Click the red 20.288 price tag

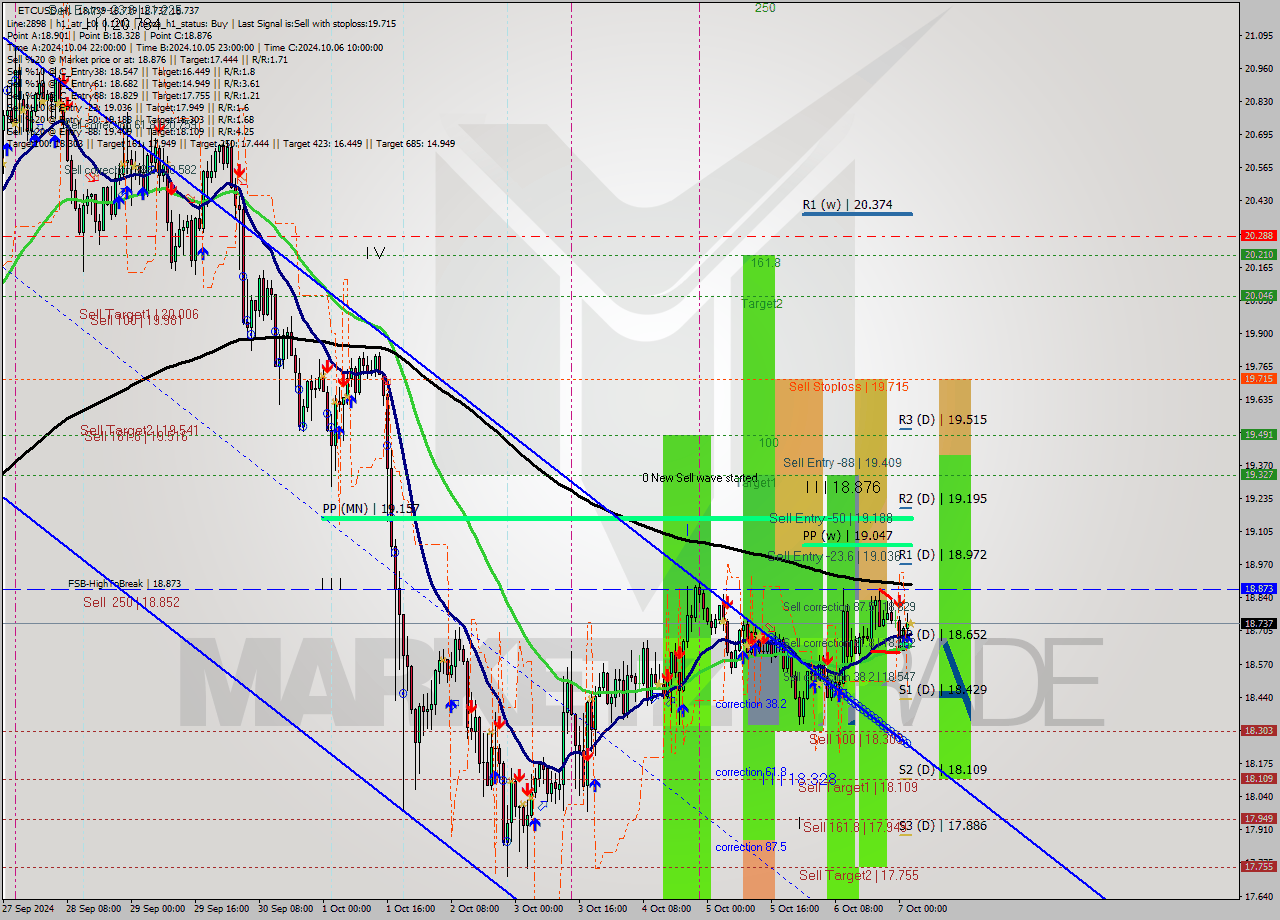[1258, 236]
